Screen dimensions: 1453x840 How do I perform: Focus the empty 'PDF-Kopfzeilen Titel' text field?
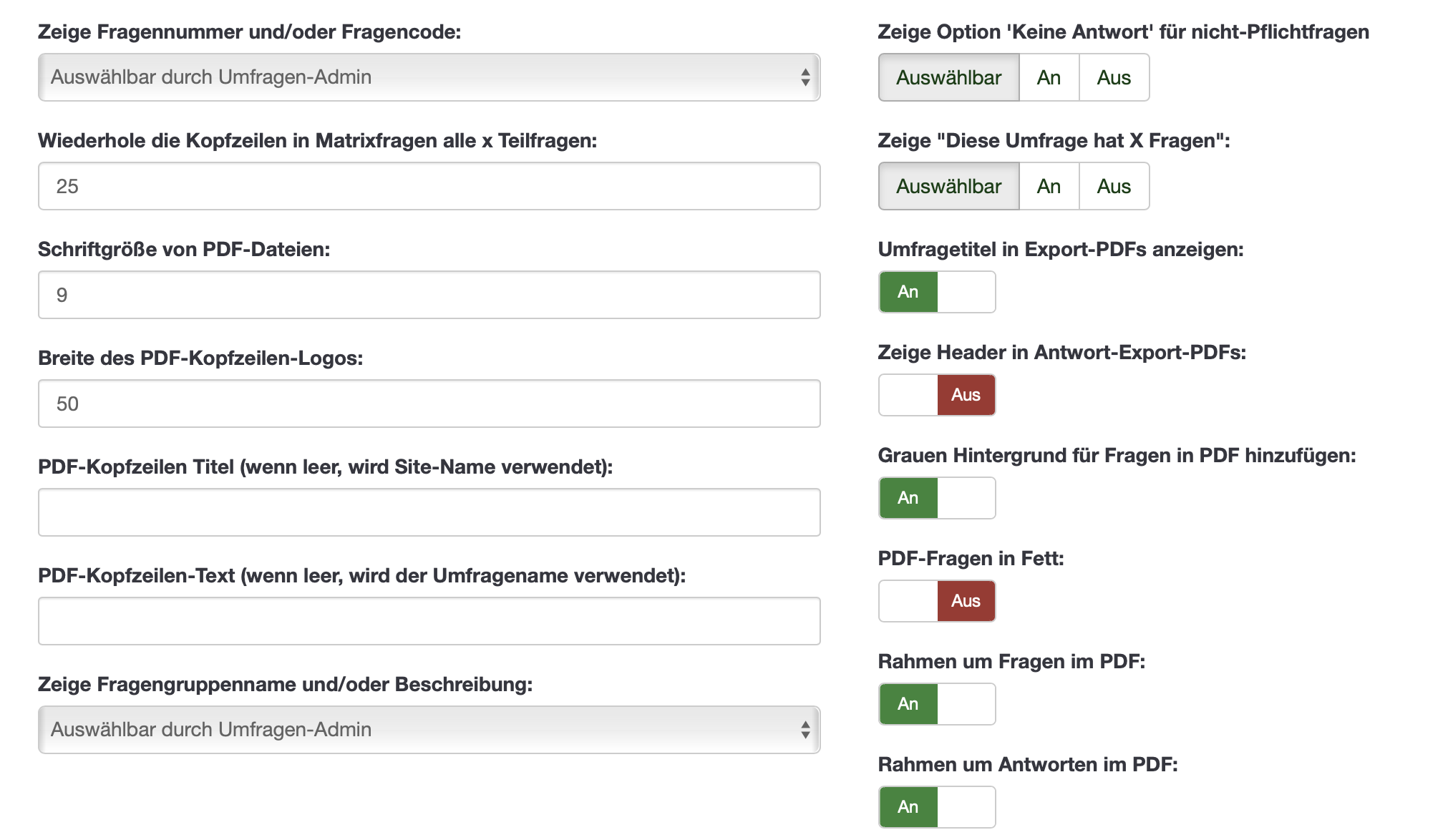(429, 512)
